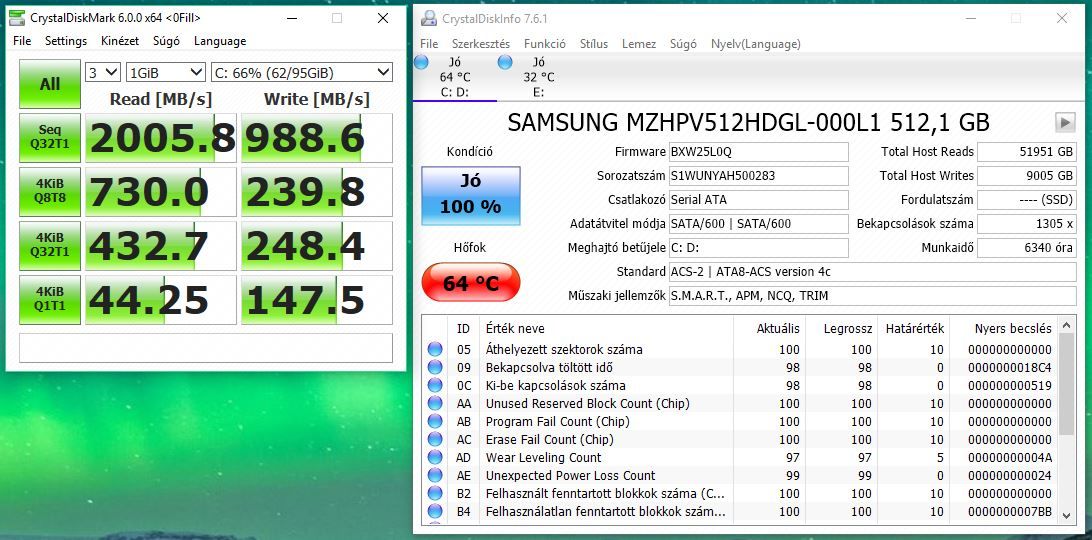Open the test count dropdown showing 3
The height and width of the screenshot is (540, 1092).
click(103, 72)
